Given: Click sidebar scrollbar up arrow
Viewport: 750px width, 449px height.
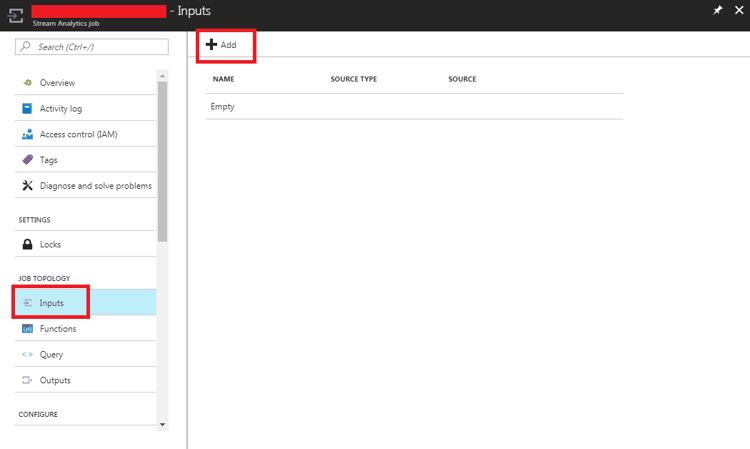Looking at the screenshot, I should point(163,76).
